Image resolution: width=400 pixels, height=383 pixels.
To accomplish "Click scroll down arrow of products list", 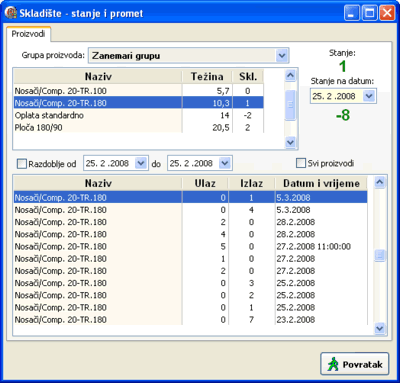I will coord(290,143).
